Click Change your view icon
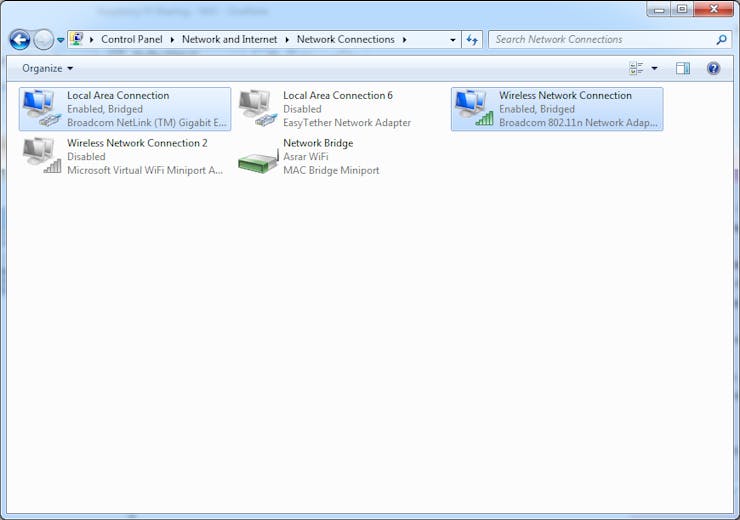This screenshot has height=520, width=740. pos(636,68)
